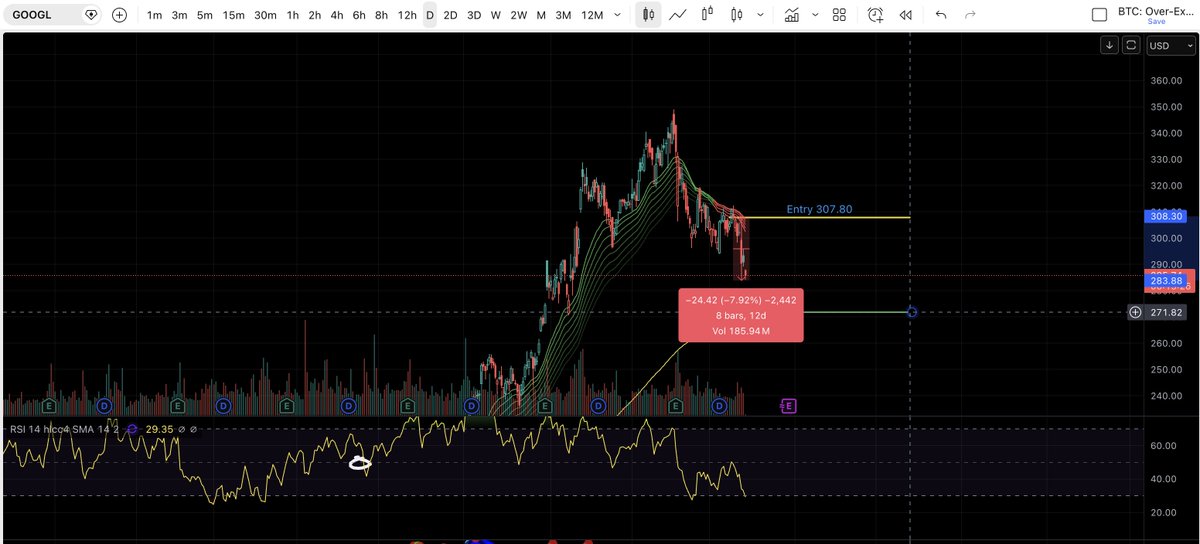Set chart interval to 4h
This screenshot has width=1200, height=544.
point(337,15)
